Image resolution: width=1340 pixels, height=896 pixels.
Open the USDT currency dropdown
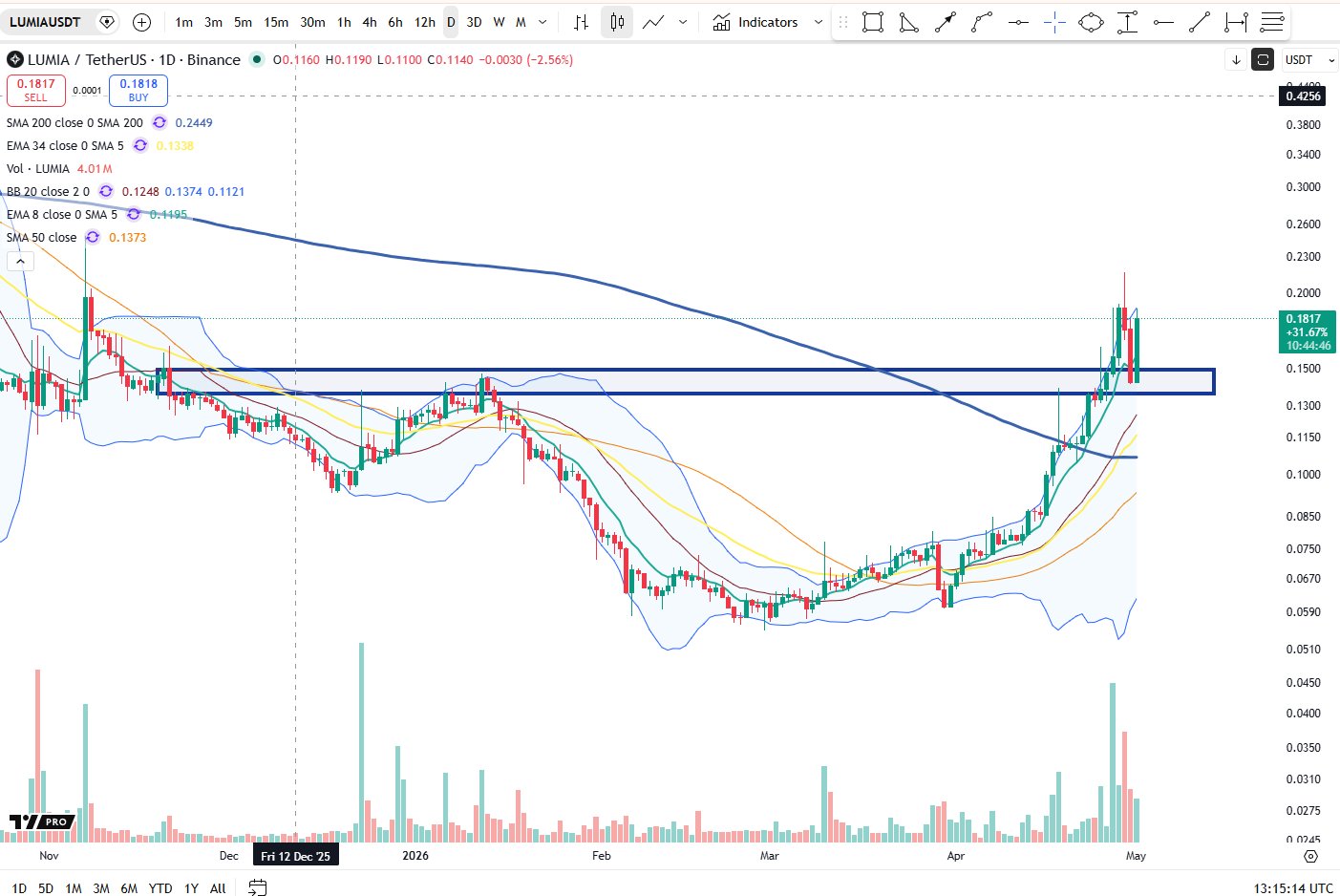[1309, 59]
